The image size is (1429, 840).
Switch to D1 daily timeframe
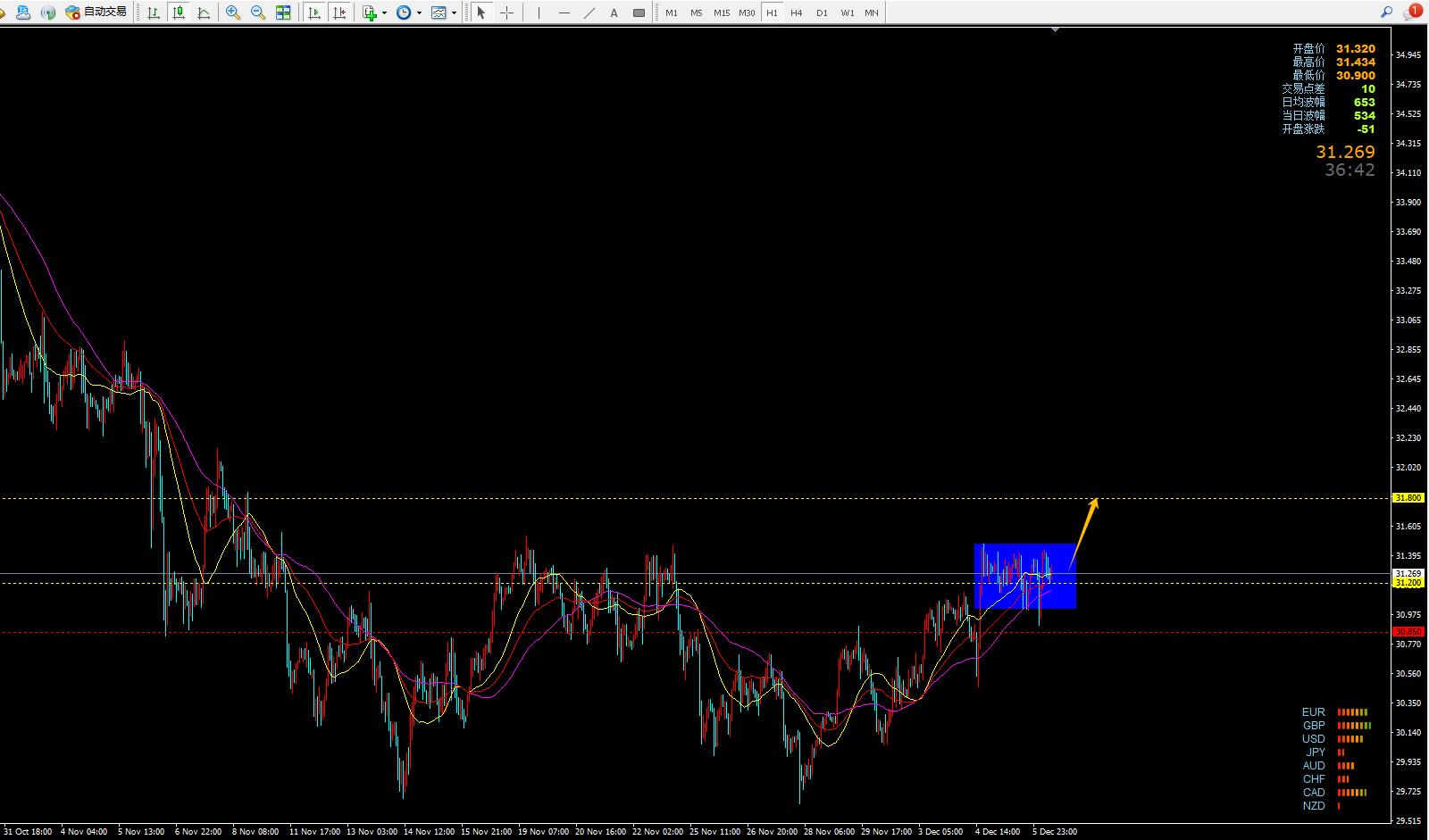pos(822,12)
